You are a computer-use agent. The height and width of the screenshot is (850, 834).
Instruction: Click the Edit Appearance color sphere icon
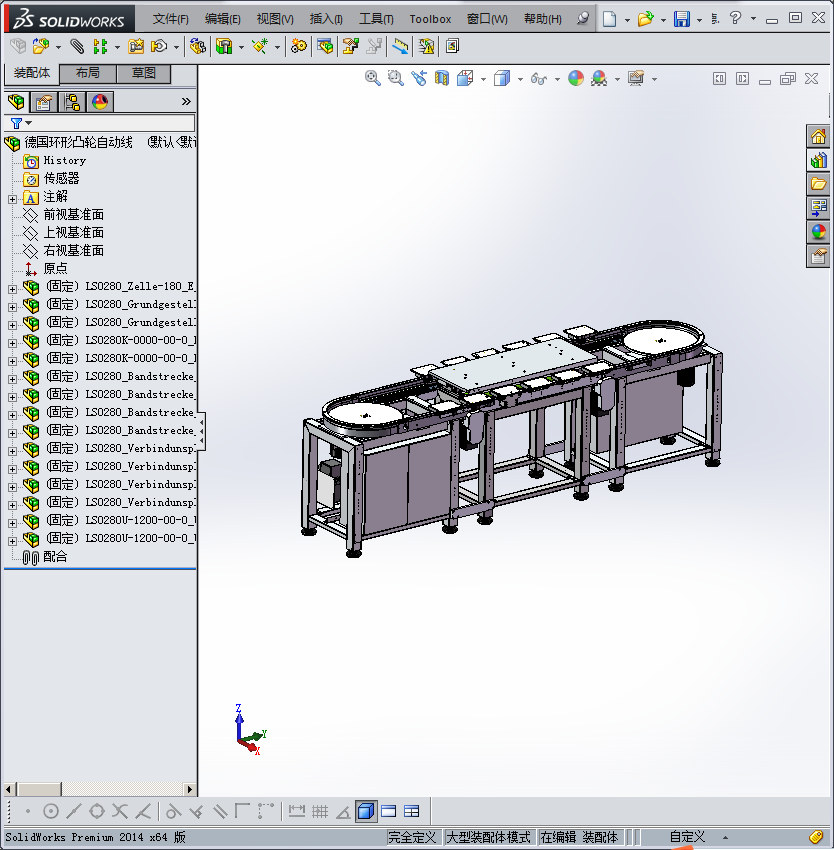575,78
